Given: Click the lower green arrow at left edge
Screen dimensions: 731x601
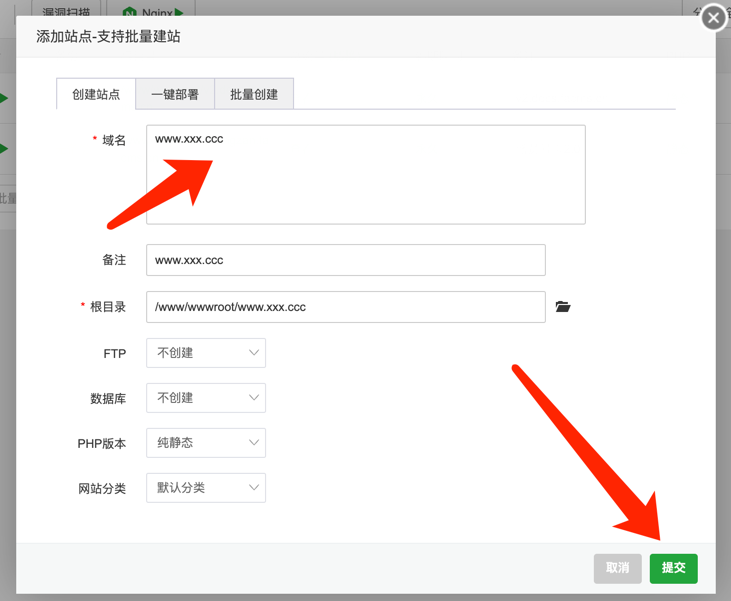Looking at the screenshot, I should click(4, 149).
